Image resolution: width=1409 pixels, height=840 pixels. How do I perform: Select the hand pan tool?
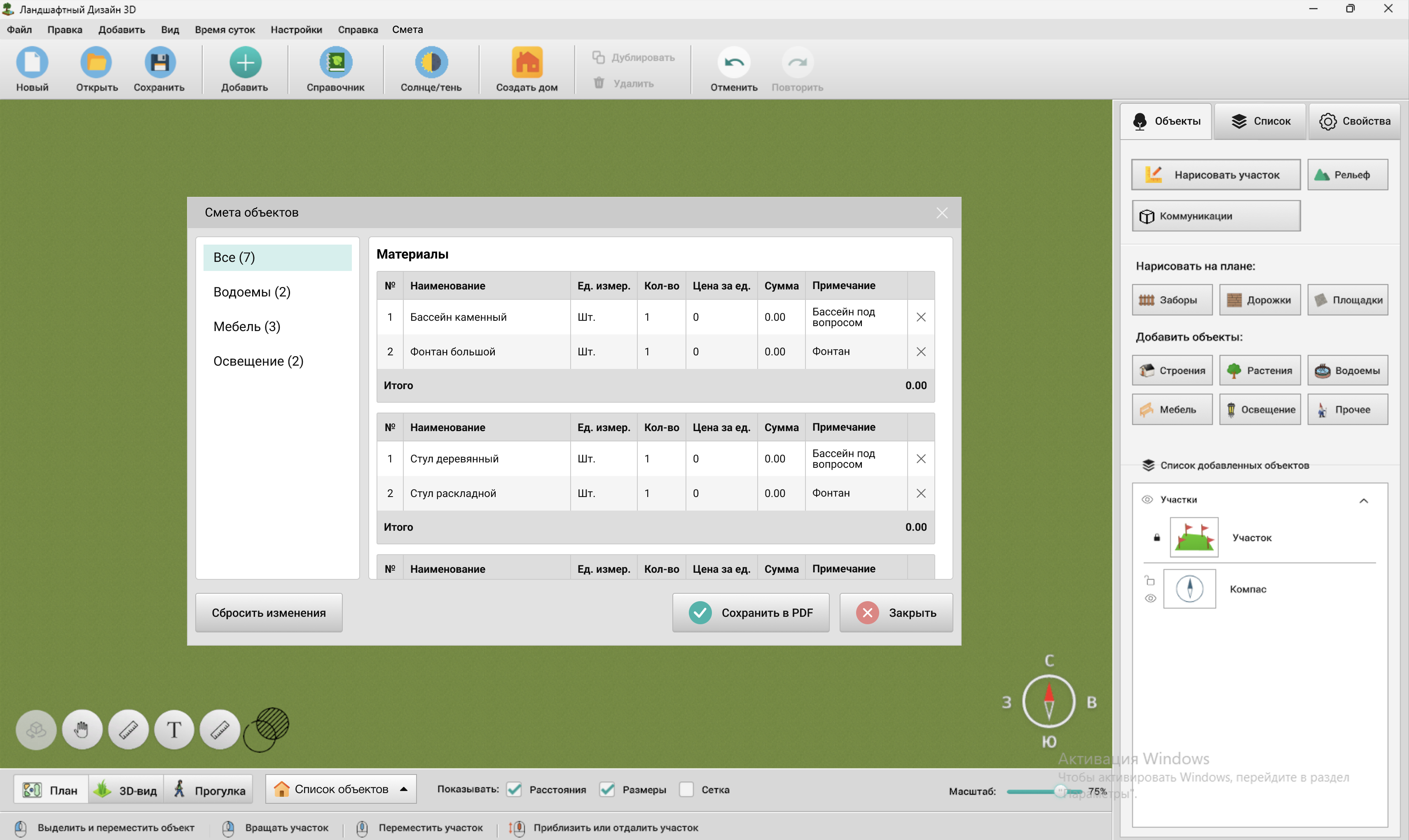tap(82, 730)
